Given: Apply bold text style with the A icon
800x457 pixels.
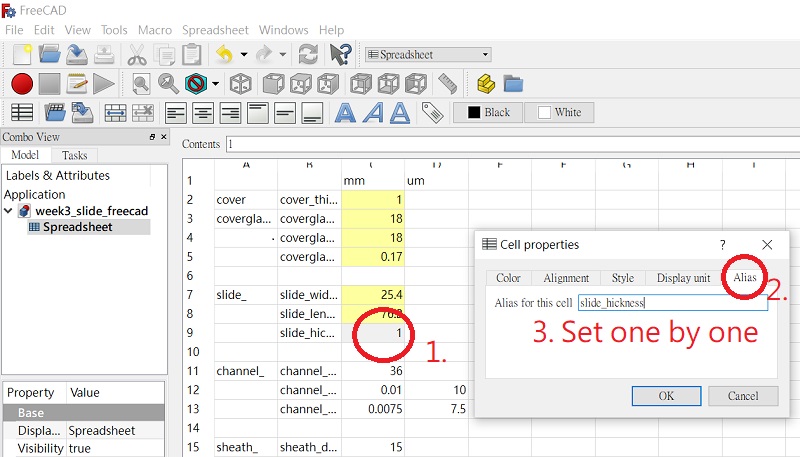Looking at the screenshot, I should point(345,113).
